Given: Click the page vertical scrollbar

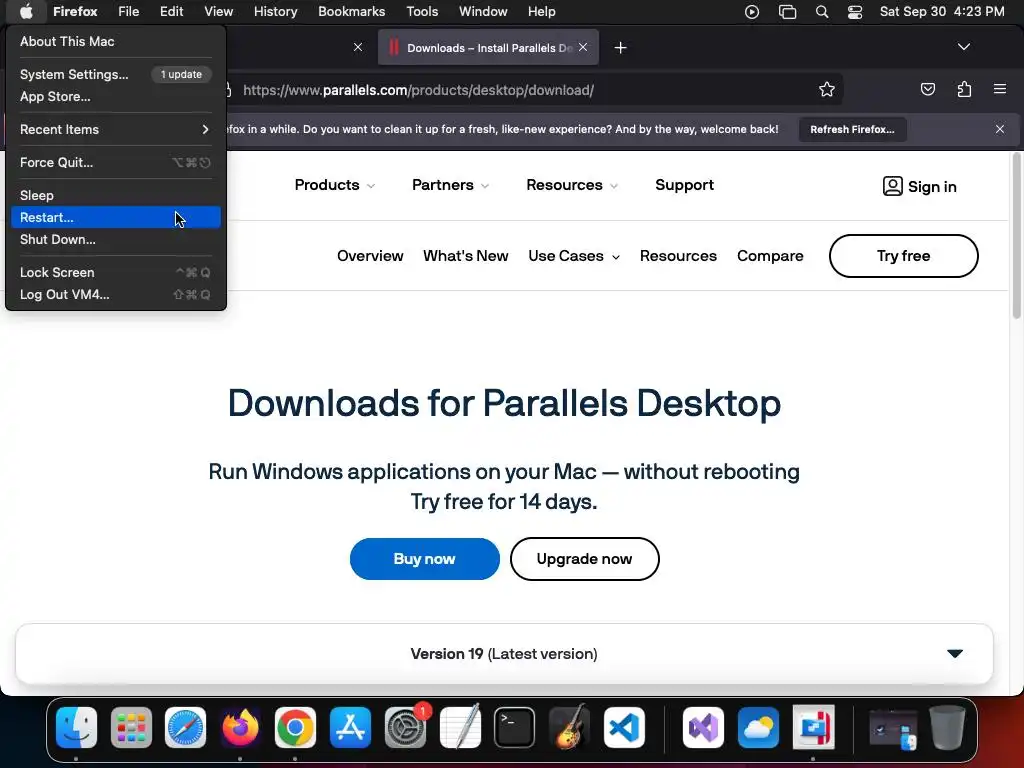Looking at the screenshot, I should 1017,235.
